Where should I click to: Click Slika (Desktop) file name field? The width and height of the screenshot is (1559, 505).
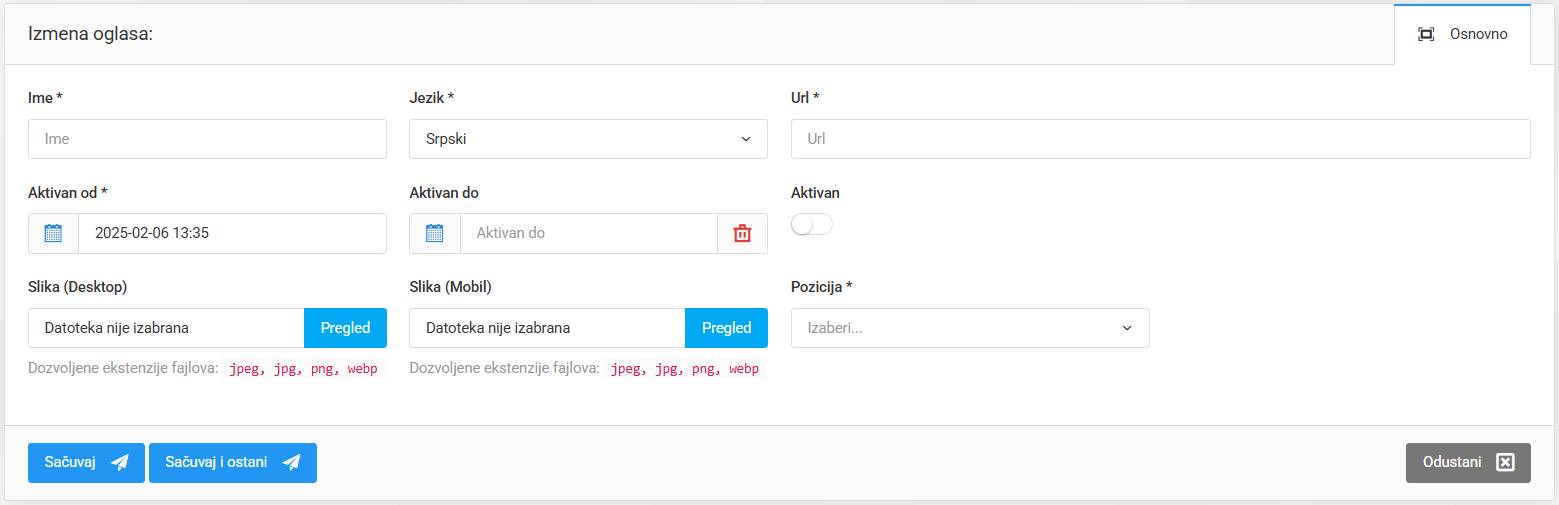point(166,328)
